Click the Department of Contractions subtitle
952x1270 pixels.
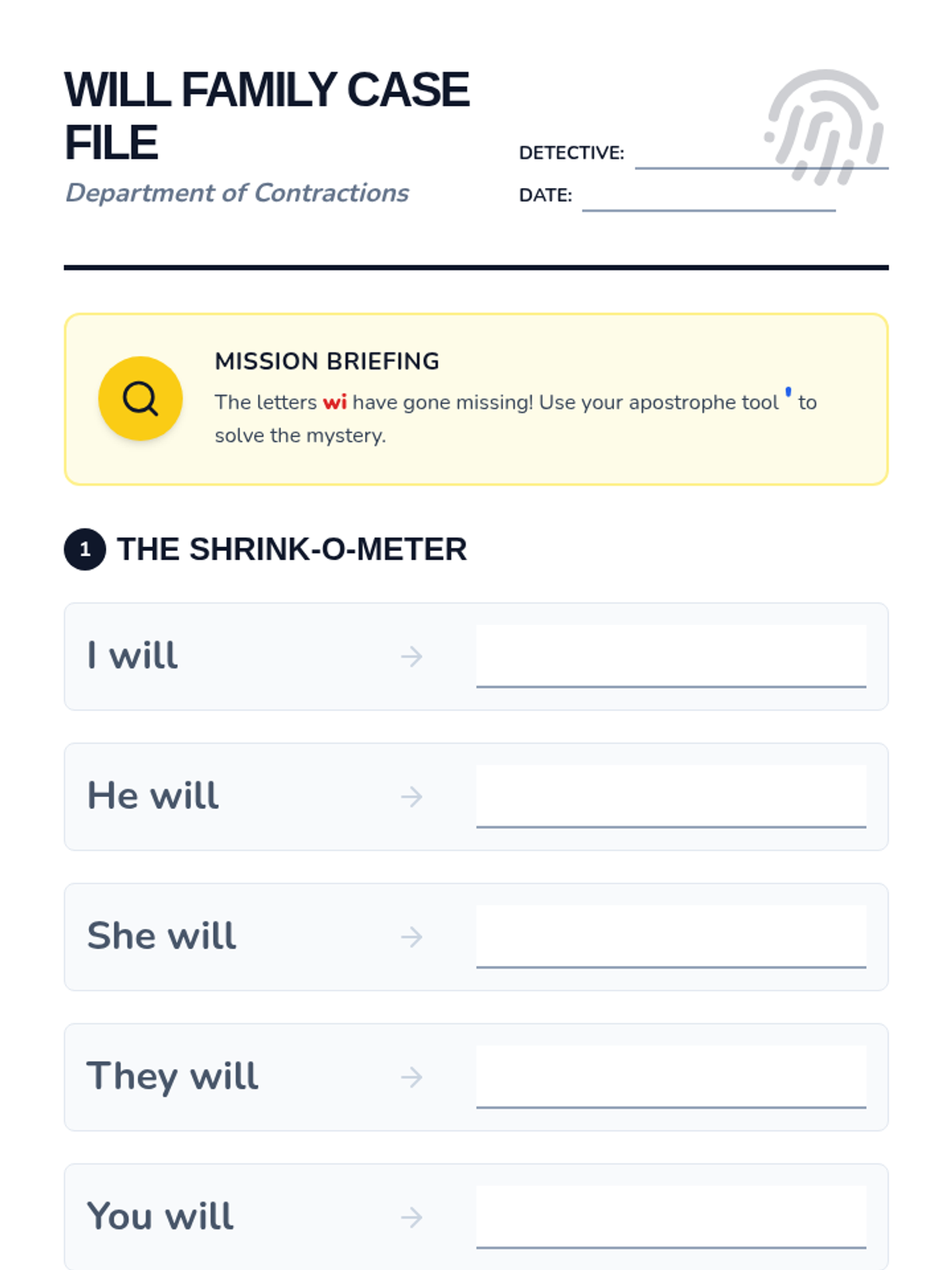coord(236,193)
